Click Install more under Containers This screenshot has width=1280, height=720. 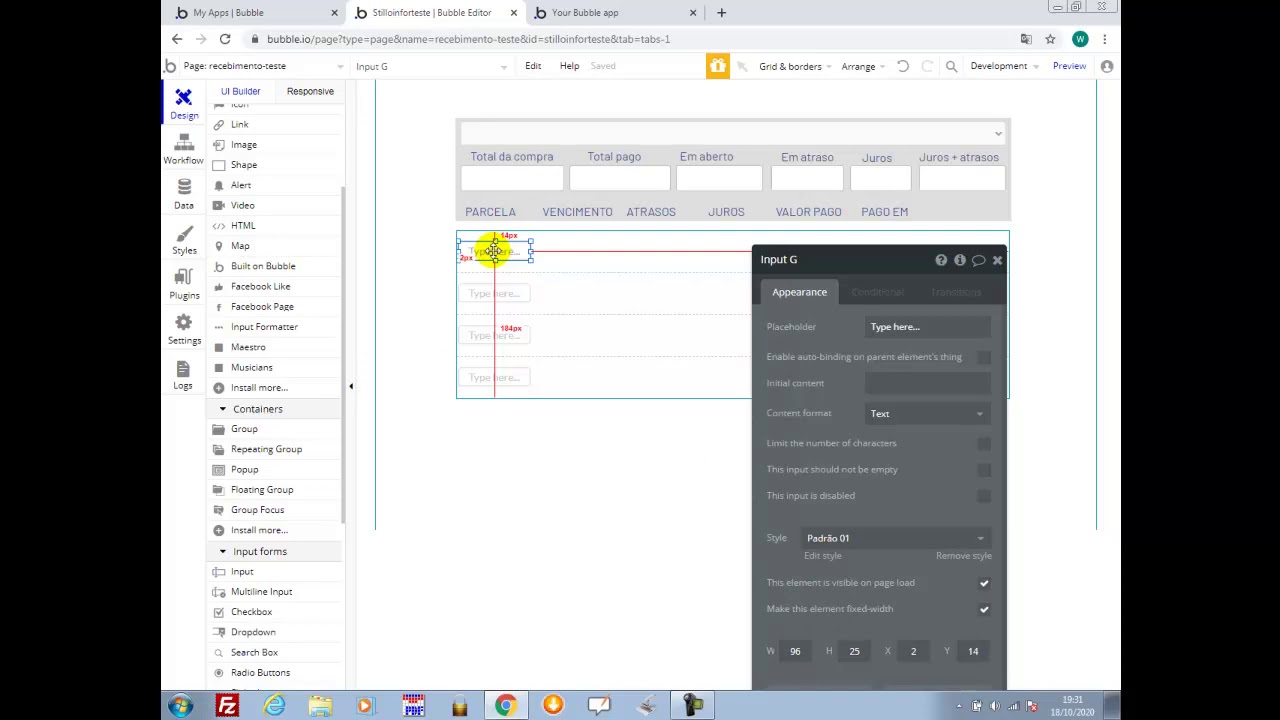coord(259,530)
